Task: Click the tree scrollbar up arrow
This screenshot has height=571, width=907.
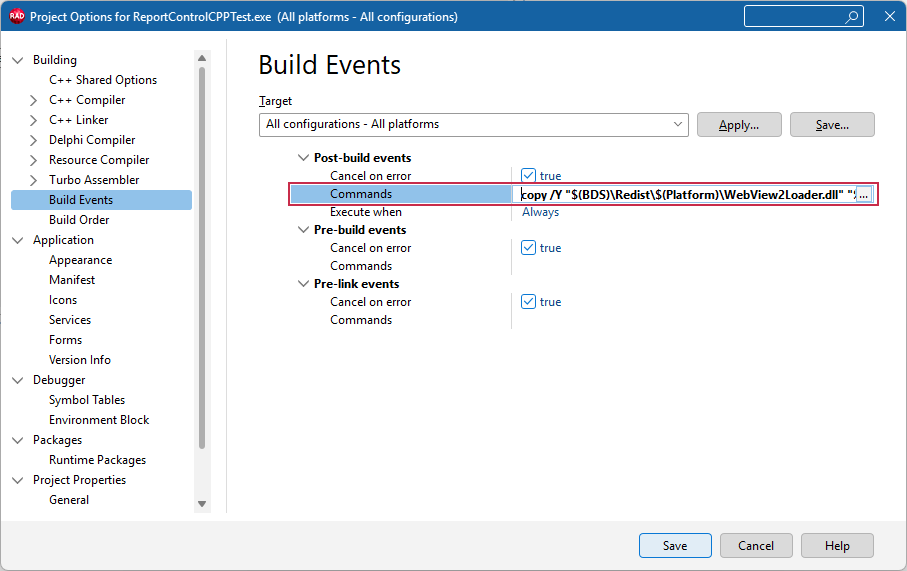Action: [202, 58]
